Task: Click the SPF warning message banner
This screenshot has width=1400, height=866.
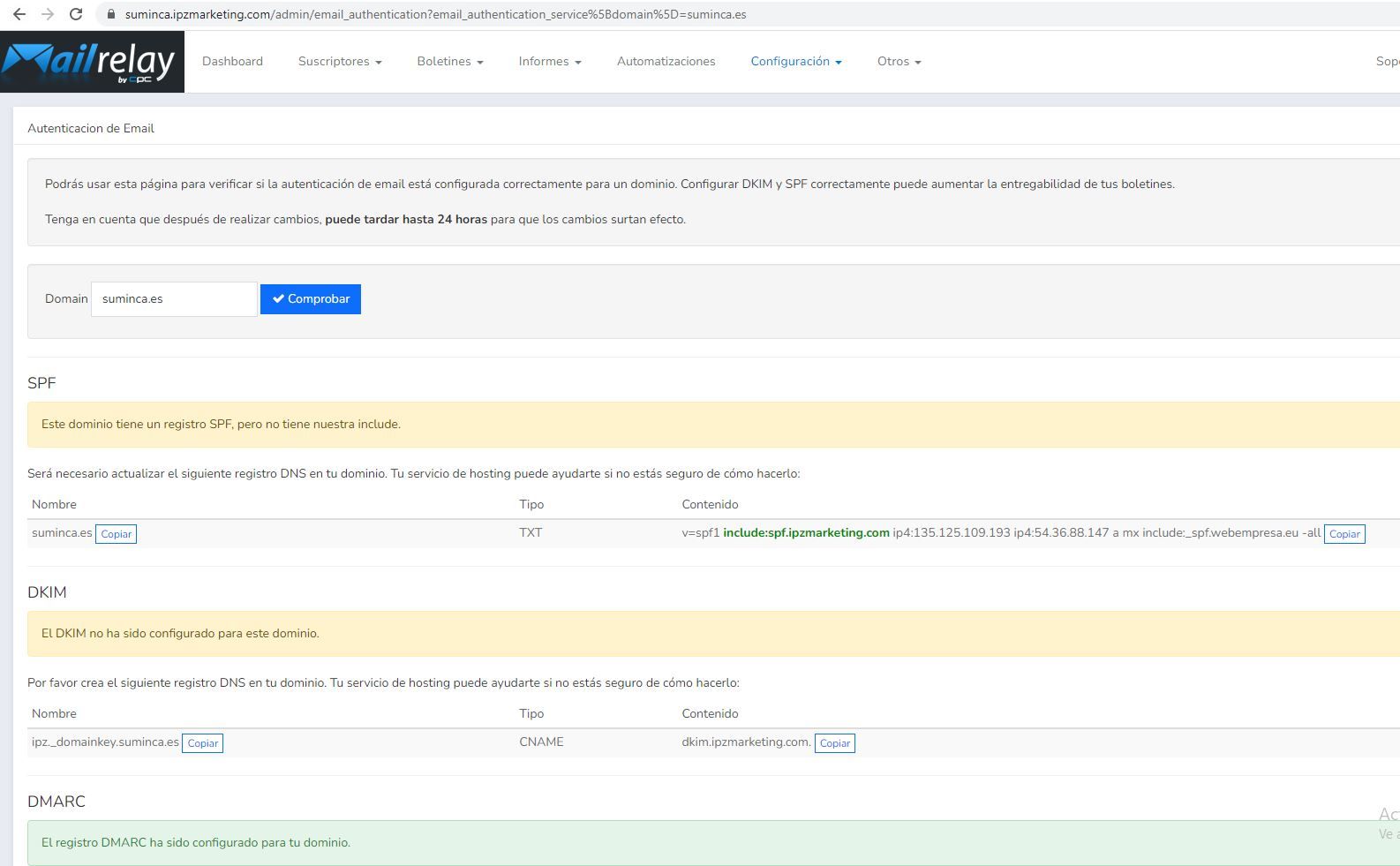Action: [x=713, y=425]
